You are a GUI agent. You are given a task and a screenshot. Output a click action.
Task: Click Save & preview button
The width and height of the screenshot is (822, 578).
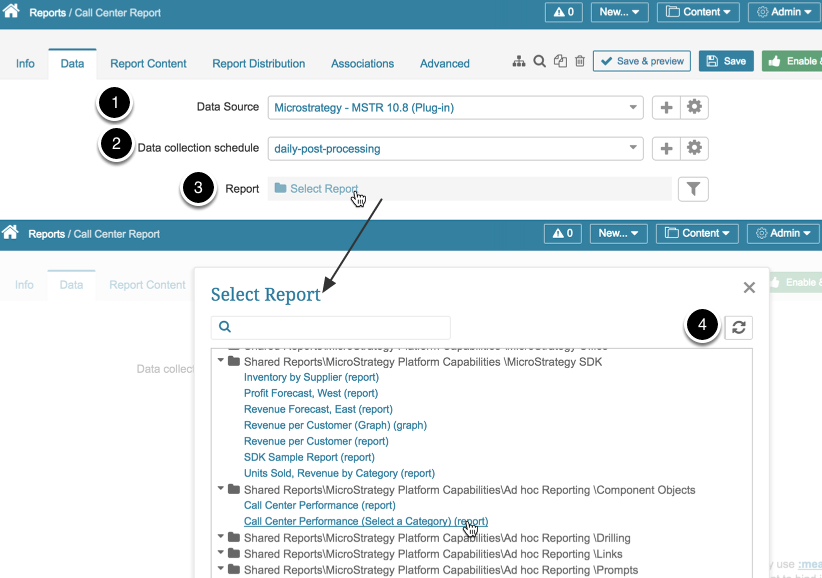click(642, 61)
